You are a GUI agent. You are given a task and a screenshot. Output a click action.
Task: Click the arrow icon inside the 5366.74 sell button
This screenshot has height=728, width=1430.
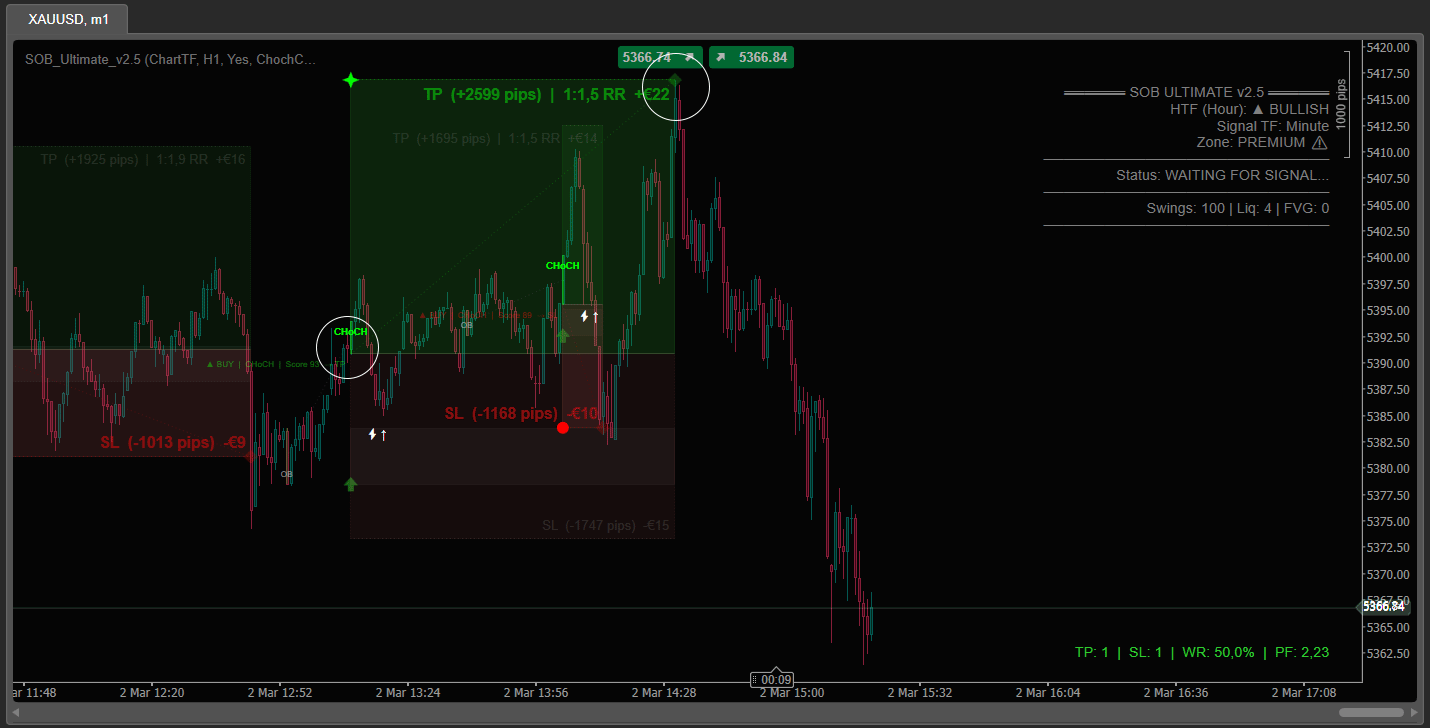[x=689, y=57]
